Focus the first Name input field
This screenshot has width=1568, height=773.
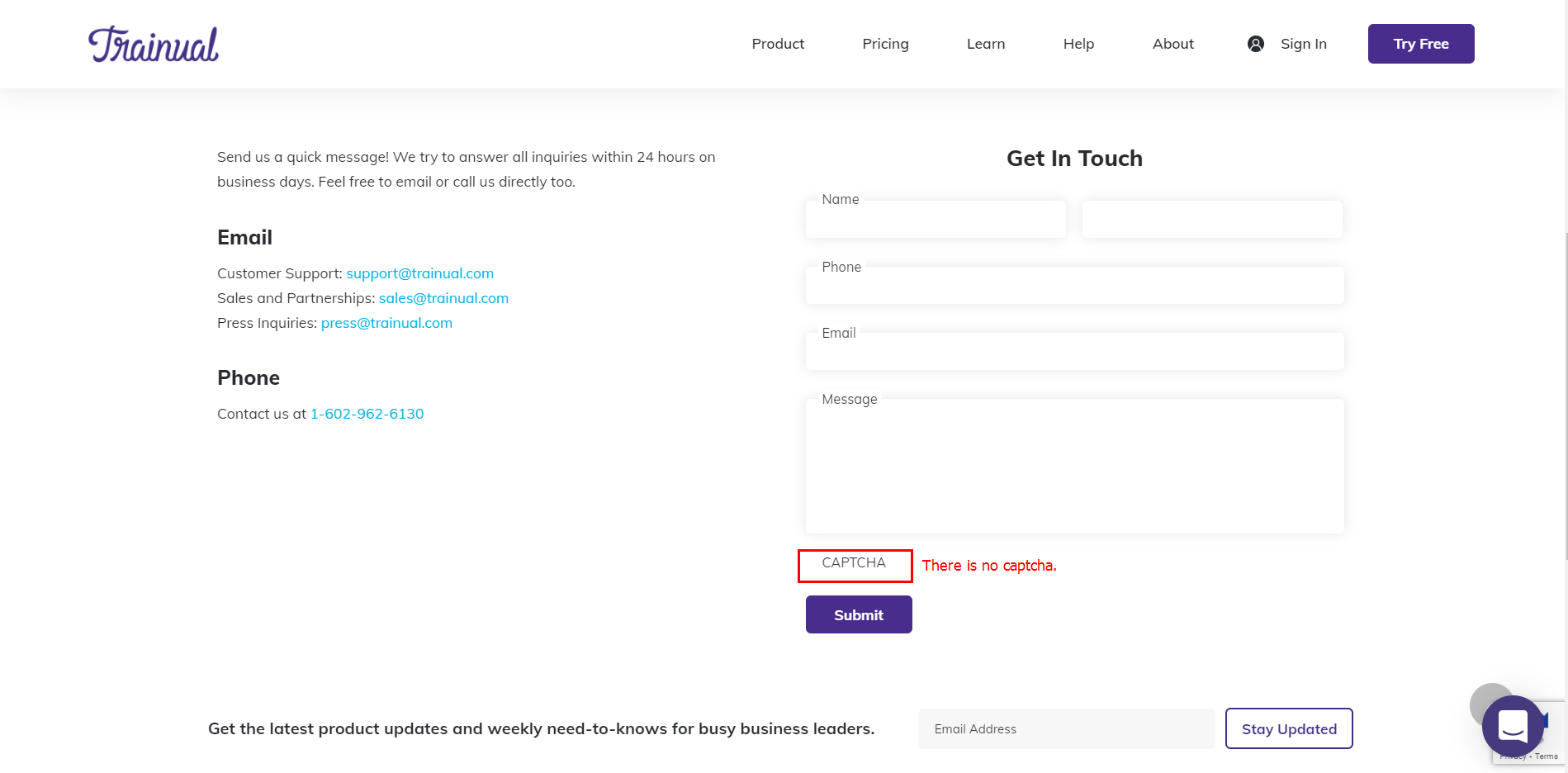pyautogui.click(x=936, y=219)
